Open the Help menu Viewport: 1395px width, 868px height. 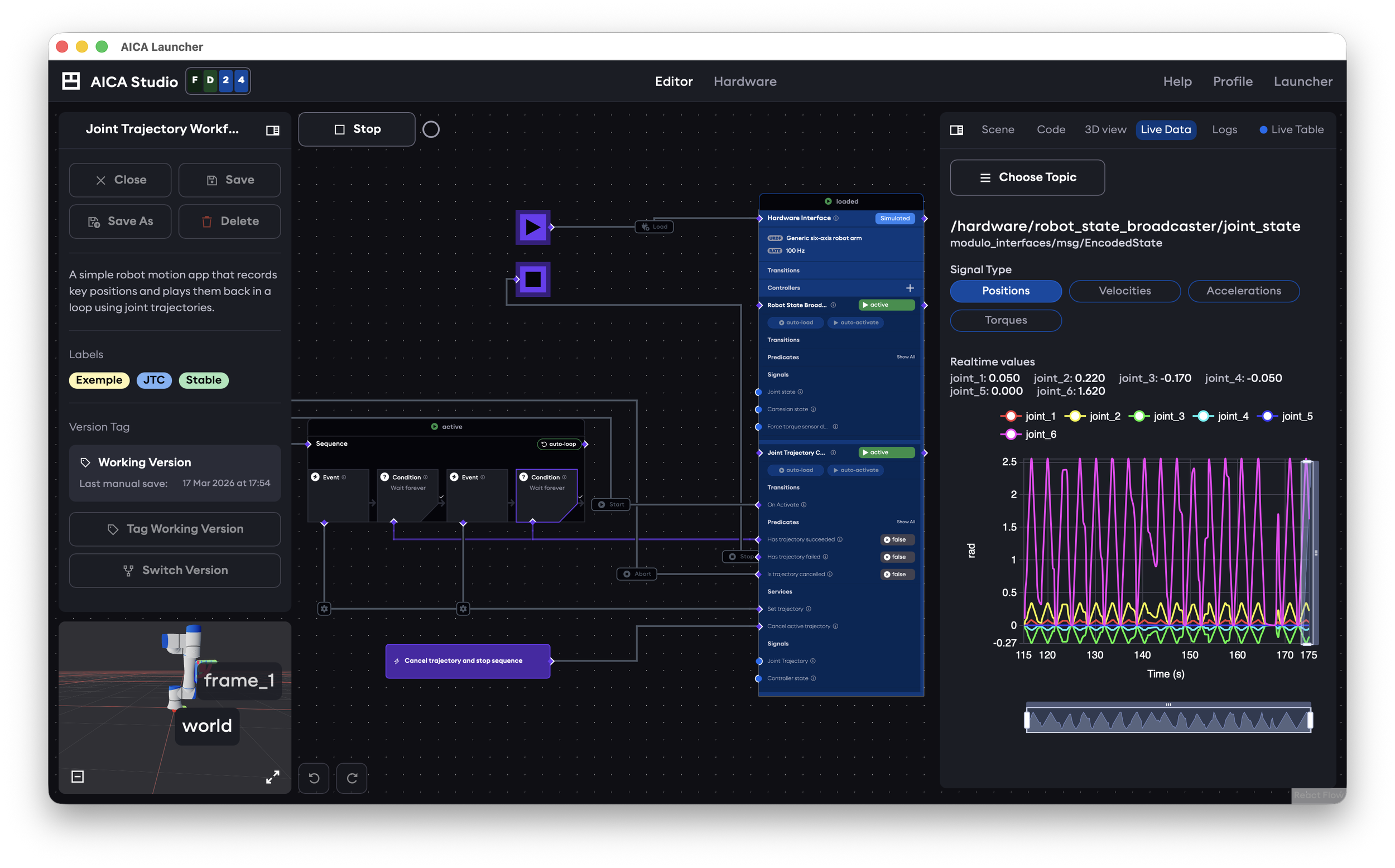[1177, 81]
